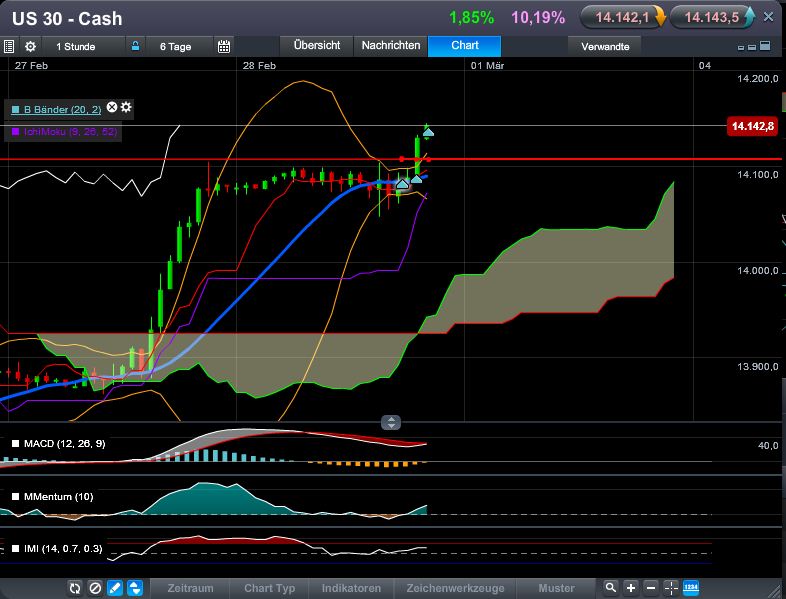The width and height of the screenshot is (786, 599).
Task: Click the 01 Mär date label
Action: tap(487, 66)
